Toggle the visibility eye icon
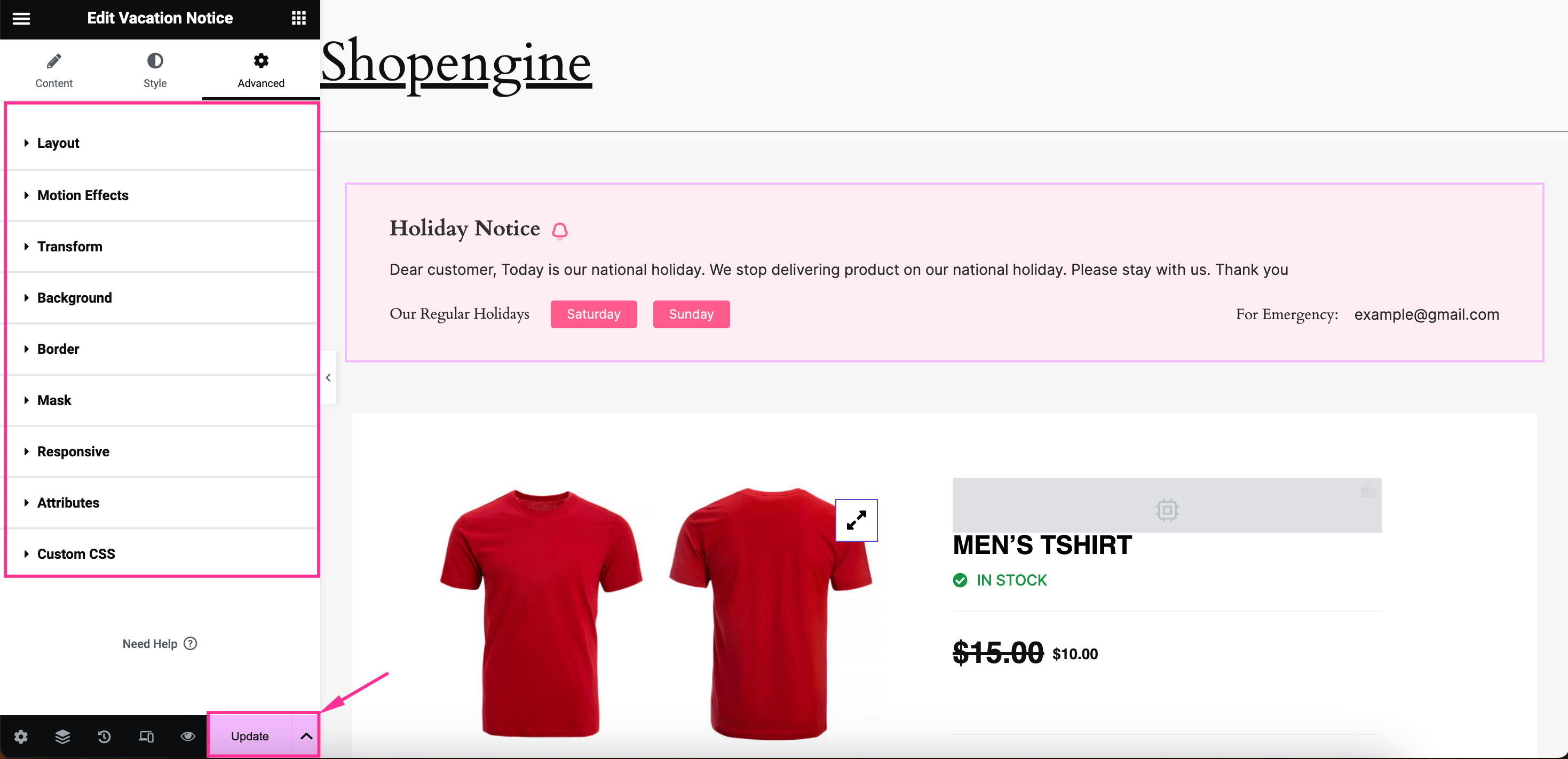Screen dimensions: 1568x759 pyautogui.click(x=187, y=736)
